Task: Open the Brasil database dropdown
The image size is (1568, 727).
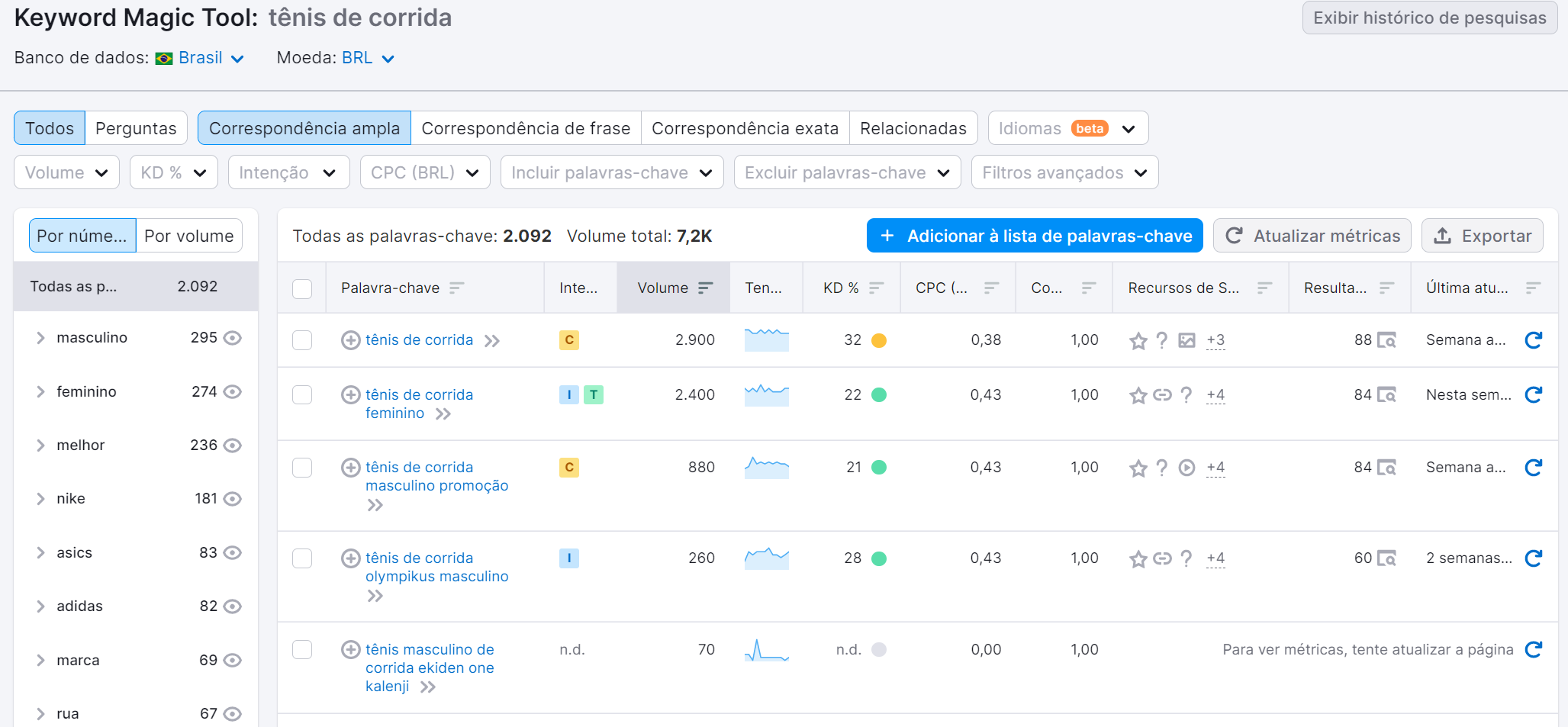Action: (x=201, y=57)
